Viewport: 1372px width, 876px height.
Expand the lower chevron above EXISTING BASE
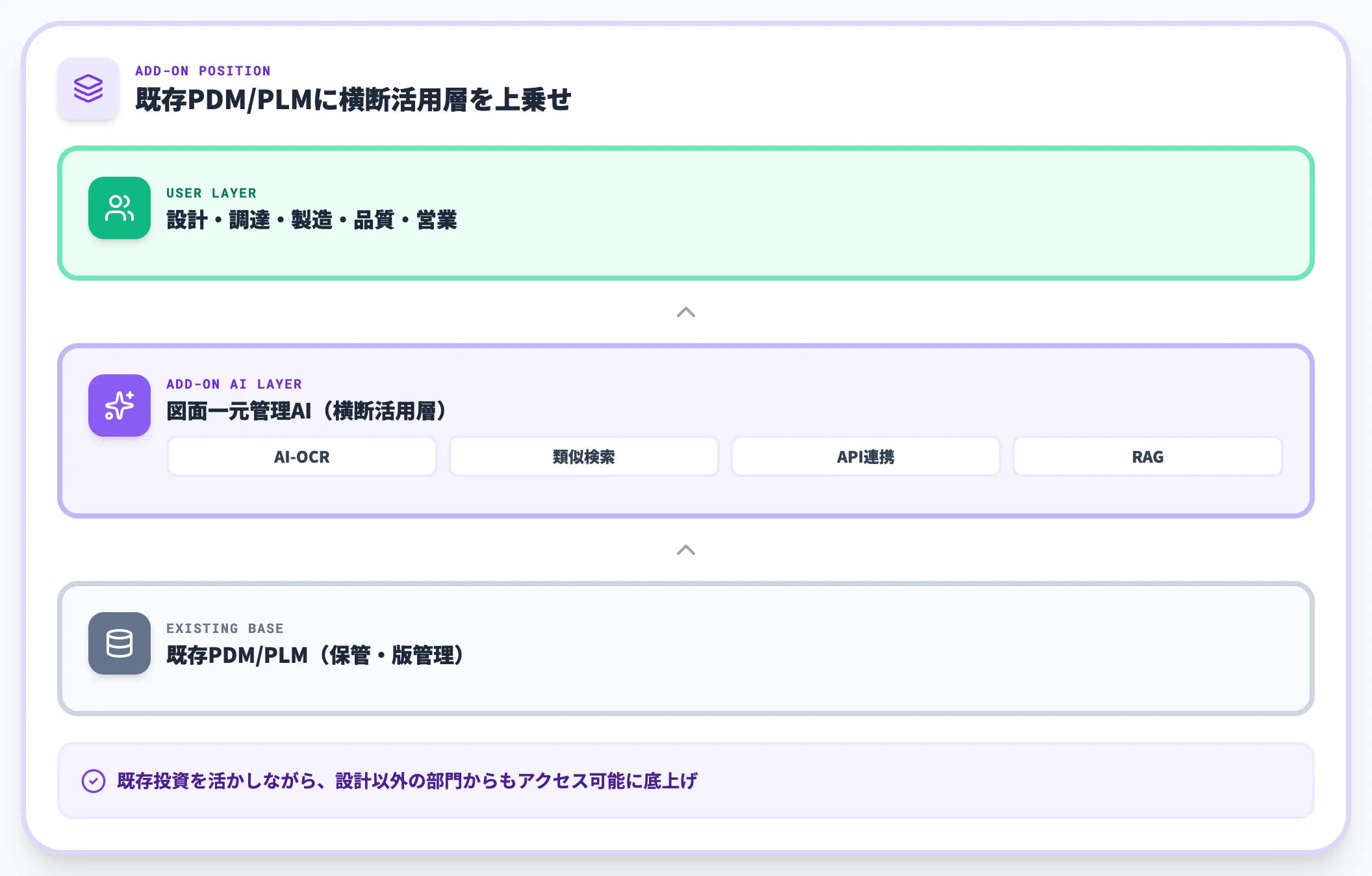point(685,550)
